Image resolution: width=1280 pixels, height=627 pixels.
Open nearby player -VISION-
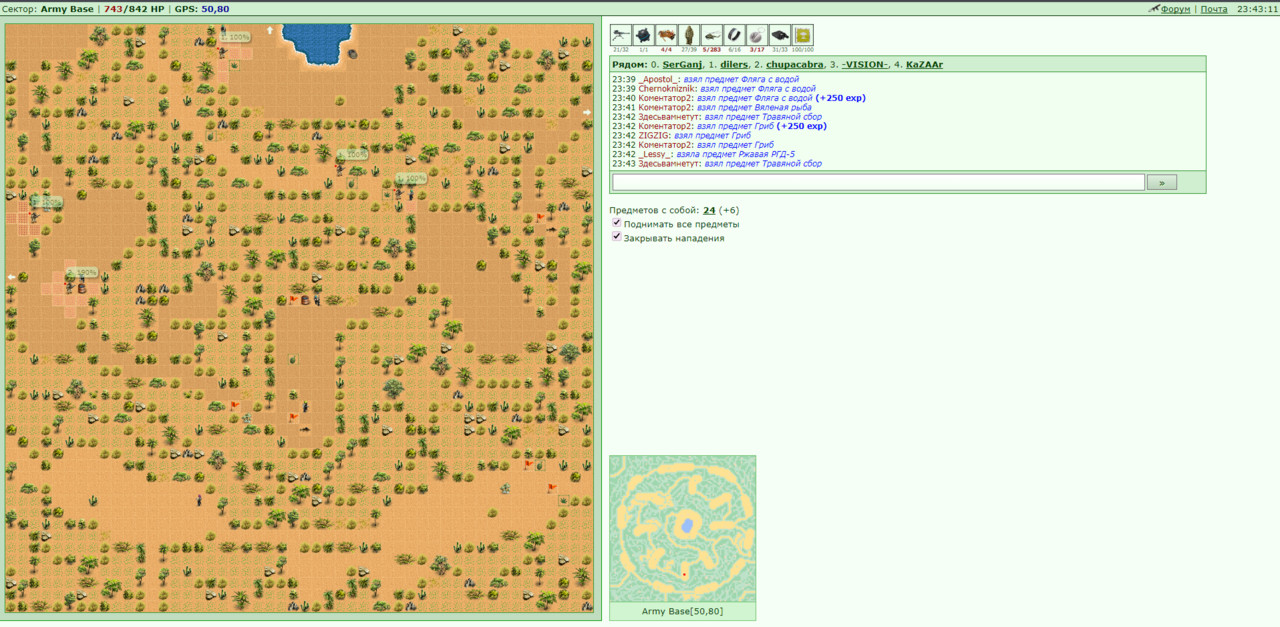pyautogui.click(x=864, y=64)
